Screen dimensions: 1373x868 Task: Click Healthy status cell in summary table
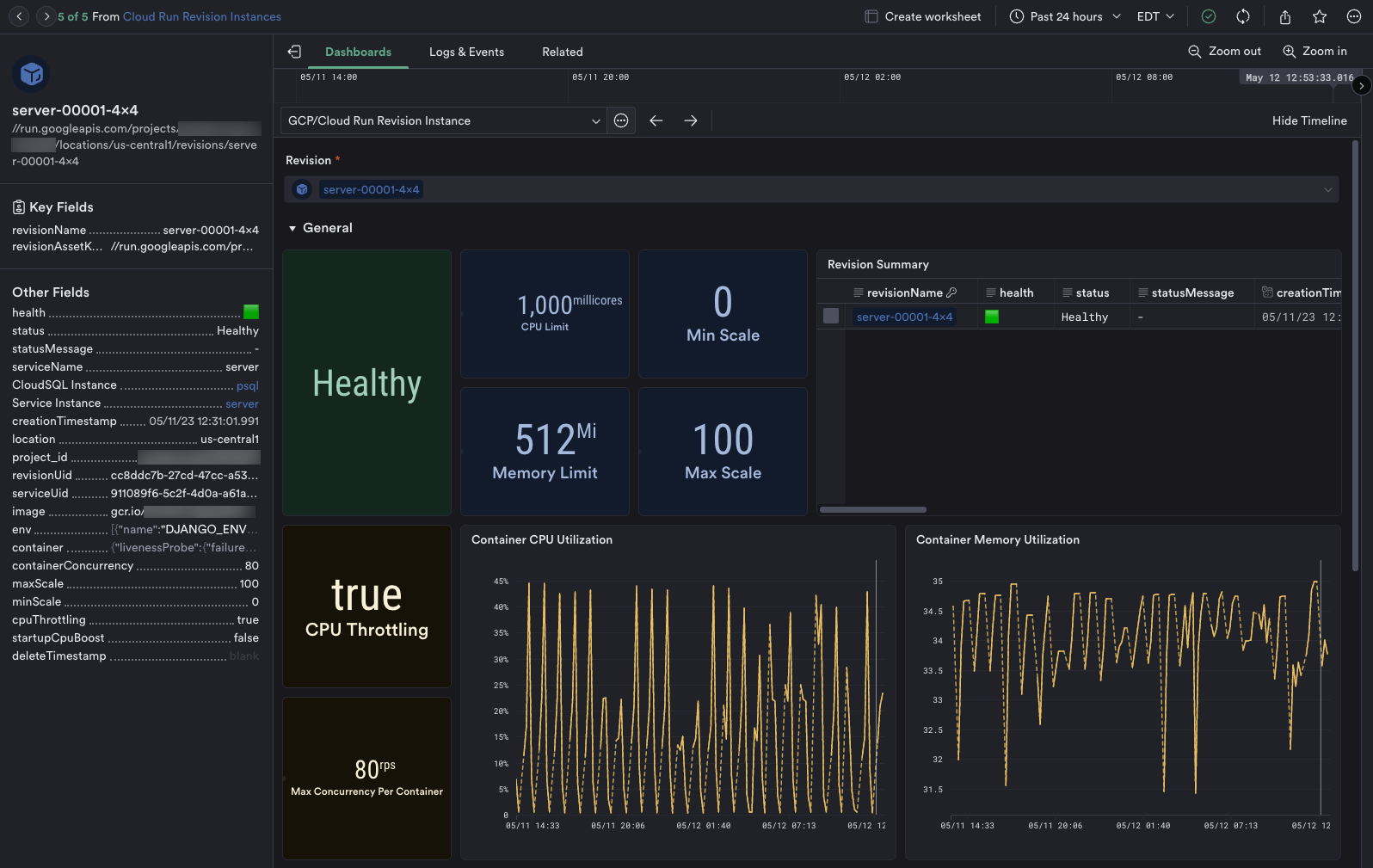coord(1085,317)
